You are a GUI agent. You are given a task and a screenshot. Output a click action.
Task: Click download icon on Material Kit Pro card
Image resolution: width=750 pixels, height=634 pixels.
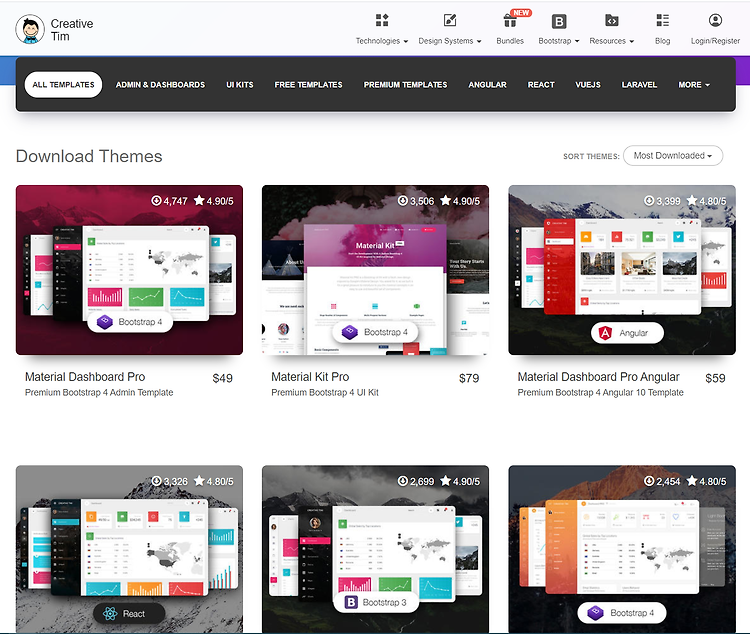coord(403,200)
